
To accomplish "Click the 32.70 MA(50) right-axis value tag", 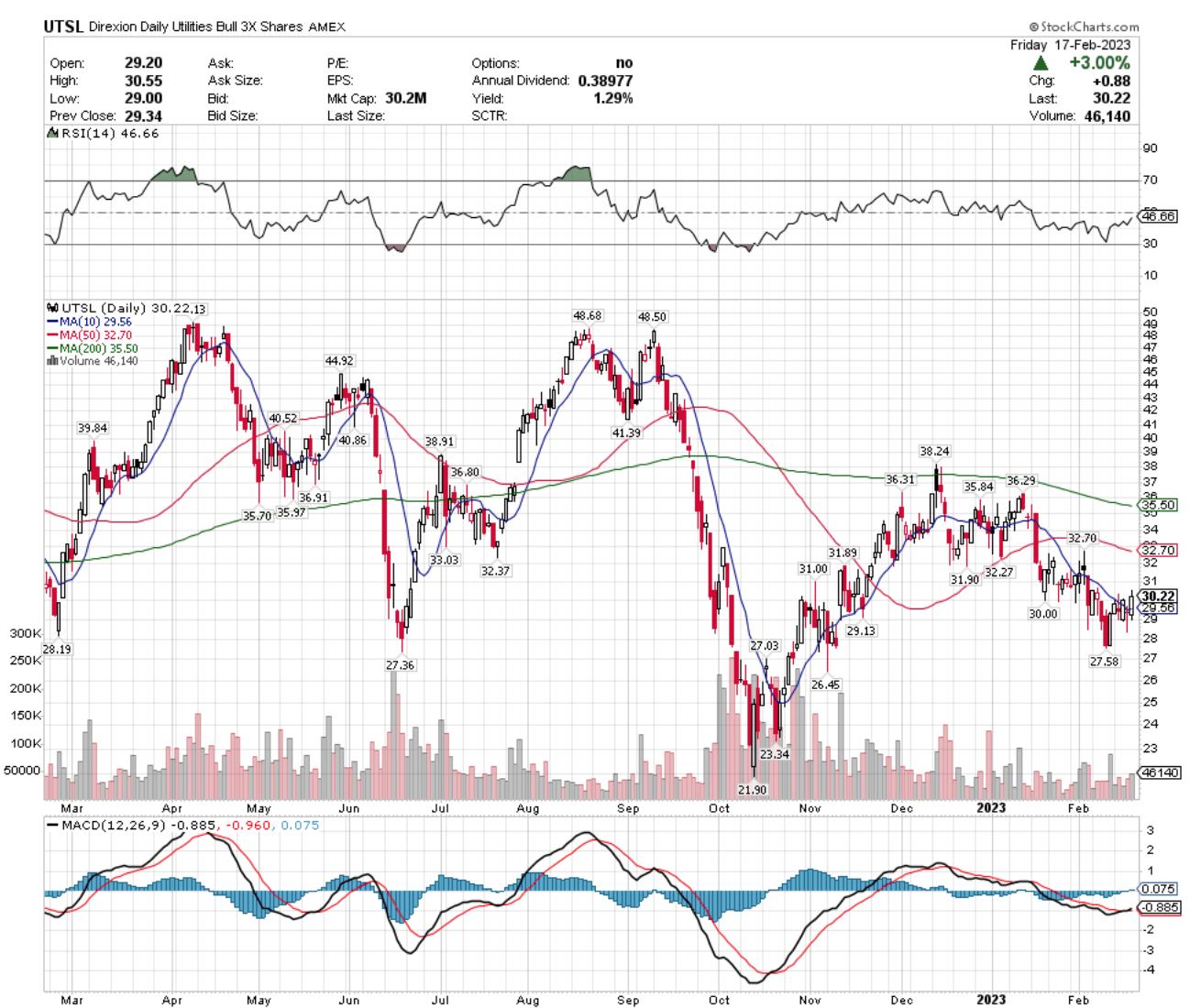I will [1158, 550].
